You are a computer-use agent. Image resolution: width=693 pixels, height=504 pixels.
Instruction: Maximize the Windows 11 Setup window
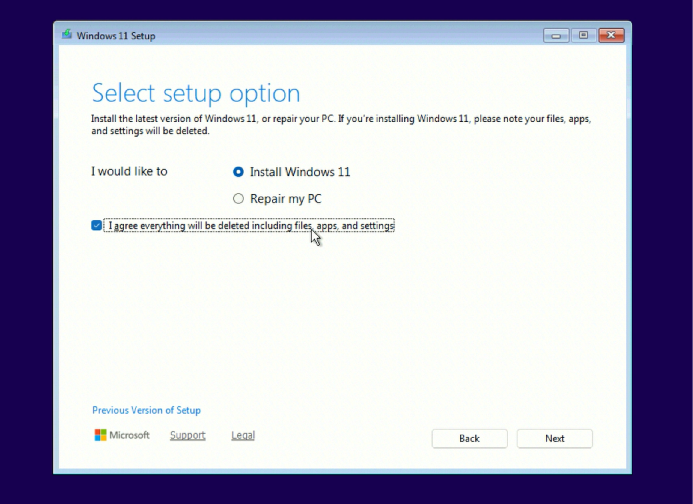coord(583,35)
